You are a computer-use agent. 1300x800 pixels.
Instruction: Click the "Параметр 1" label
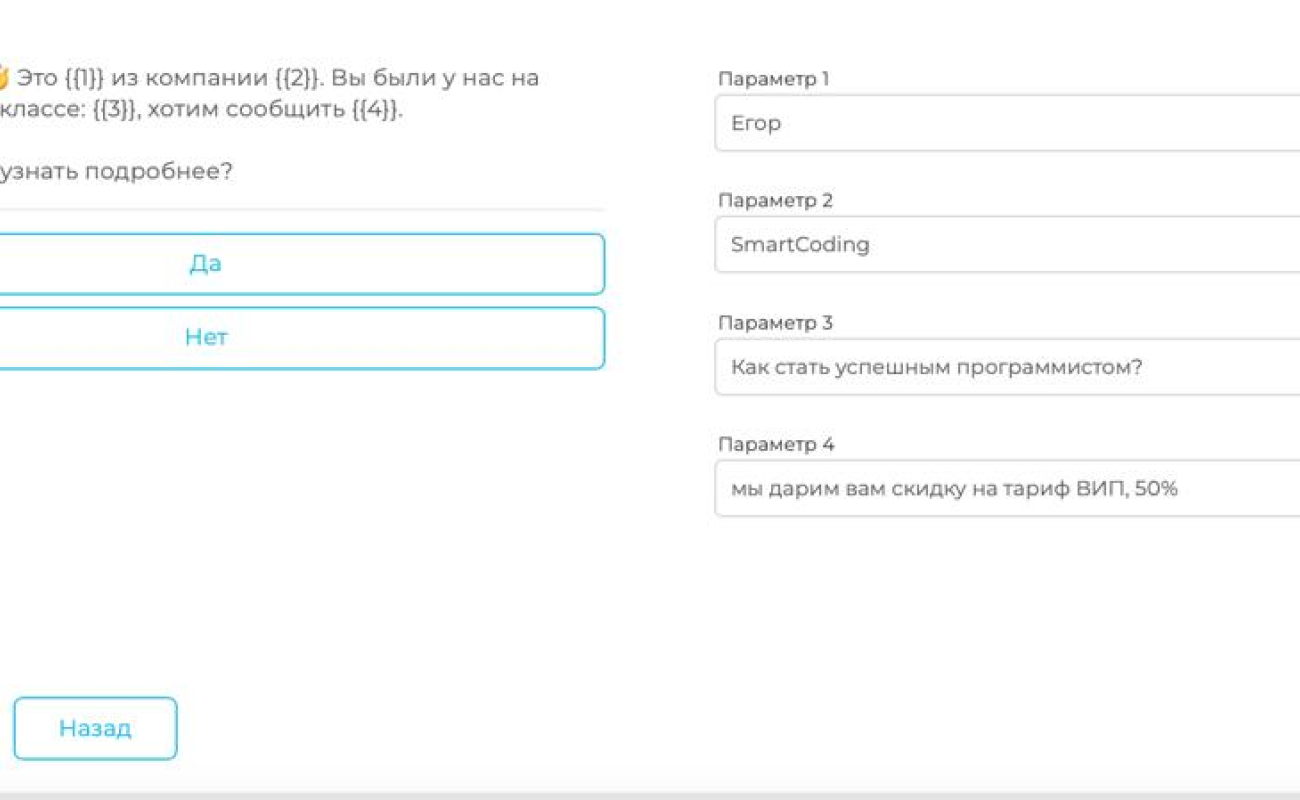(x=774, y=79)
